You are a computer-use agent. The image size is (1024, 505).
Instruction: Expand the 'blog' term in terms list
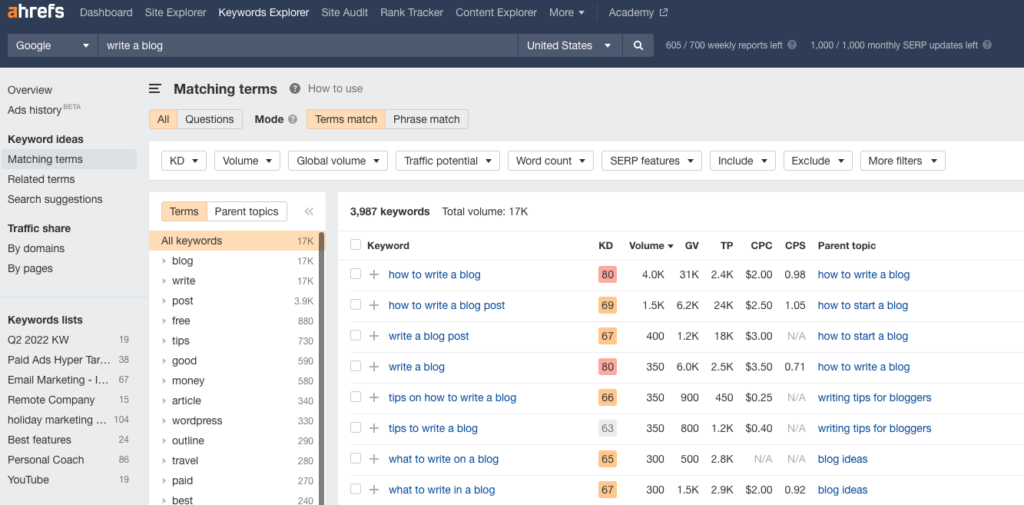coord(165,261)
